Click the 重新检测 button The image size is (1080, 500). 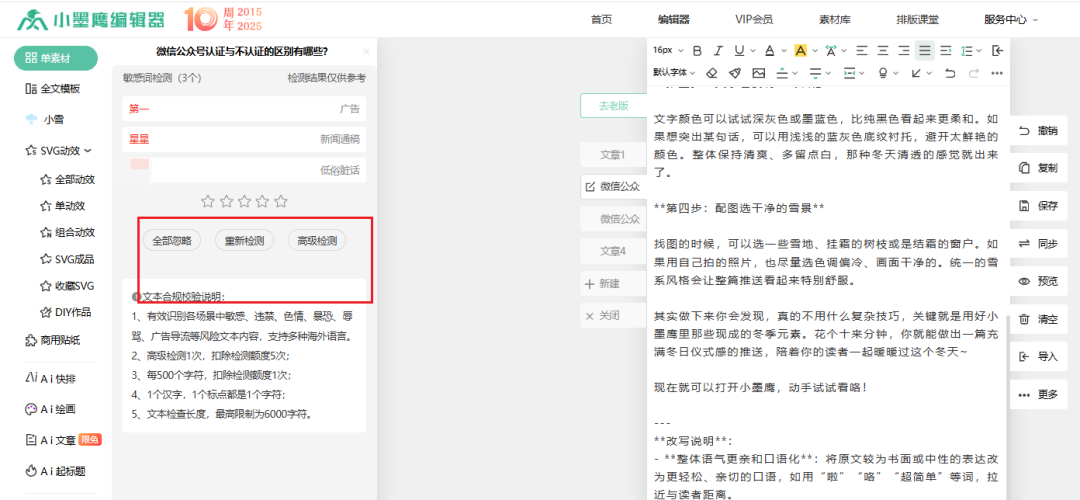(244, 240)
